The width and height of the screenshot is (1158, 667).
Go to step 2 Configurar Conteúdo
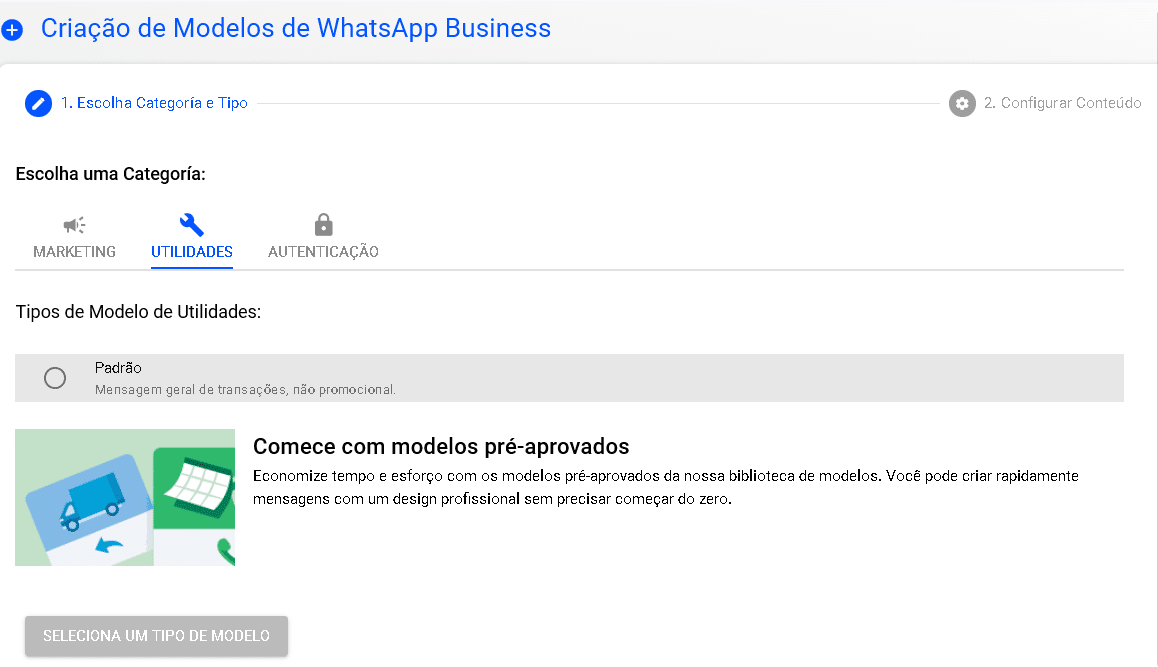1063,103
